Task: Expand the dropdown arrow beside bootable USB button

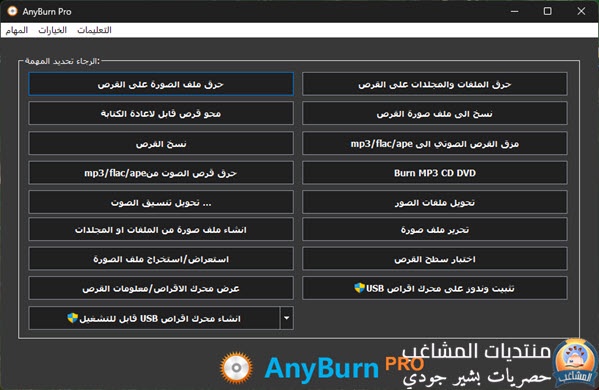Action: (x=287, y=318)
